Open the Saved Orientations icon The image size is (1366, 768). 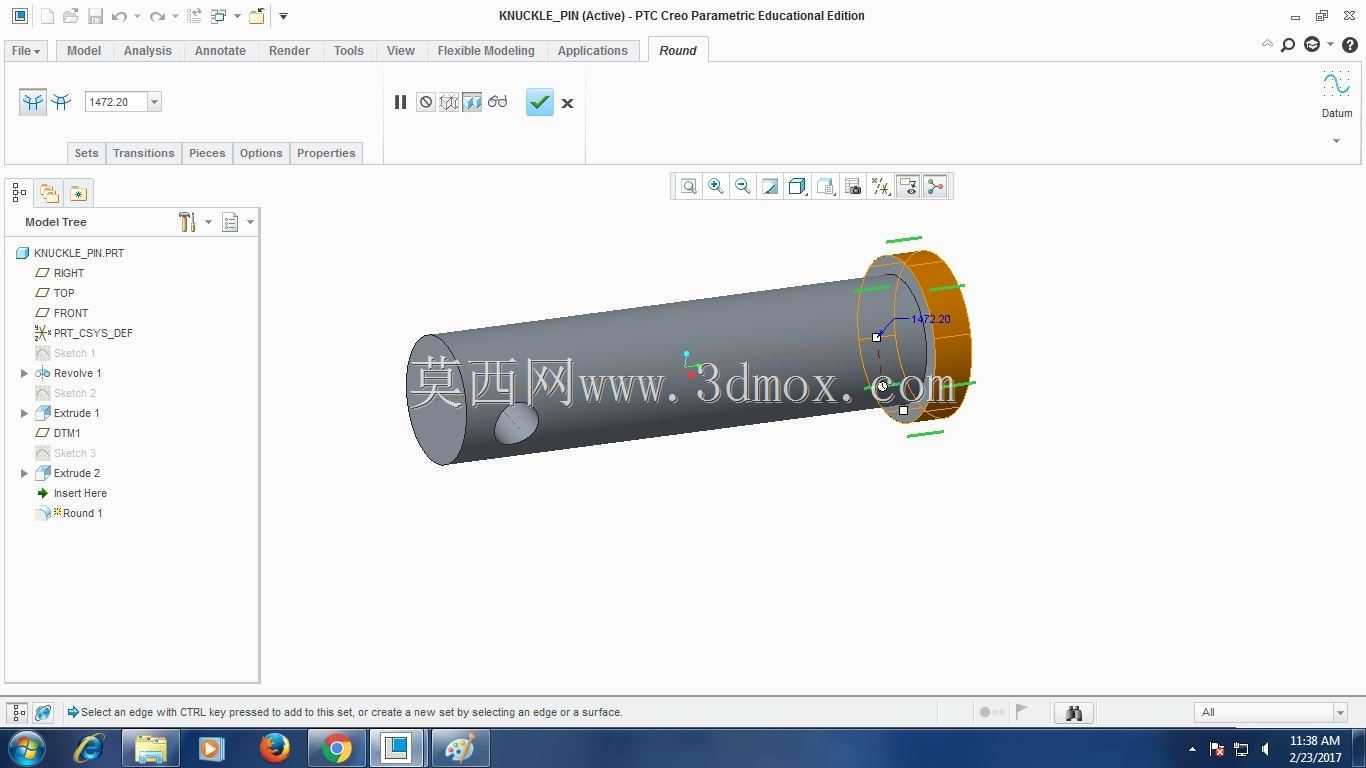click(825, 186)
